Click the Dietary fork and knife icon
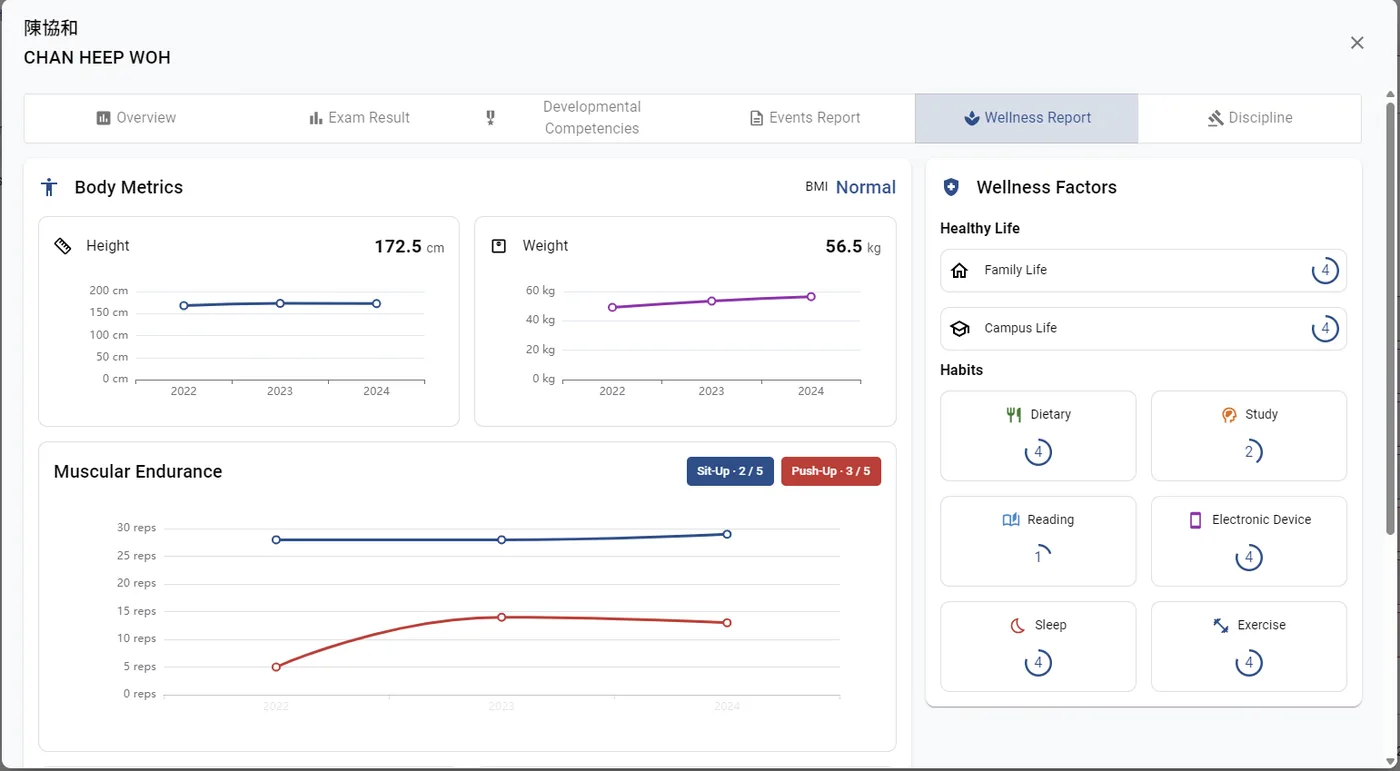1400x771 pixels. coord(1014,415)
